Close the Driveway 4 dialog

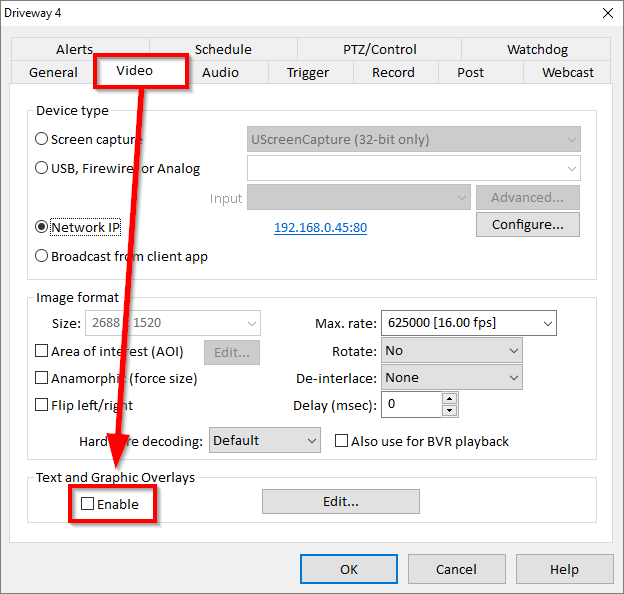(x=605, y=13)
